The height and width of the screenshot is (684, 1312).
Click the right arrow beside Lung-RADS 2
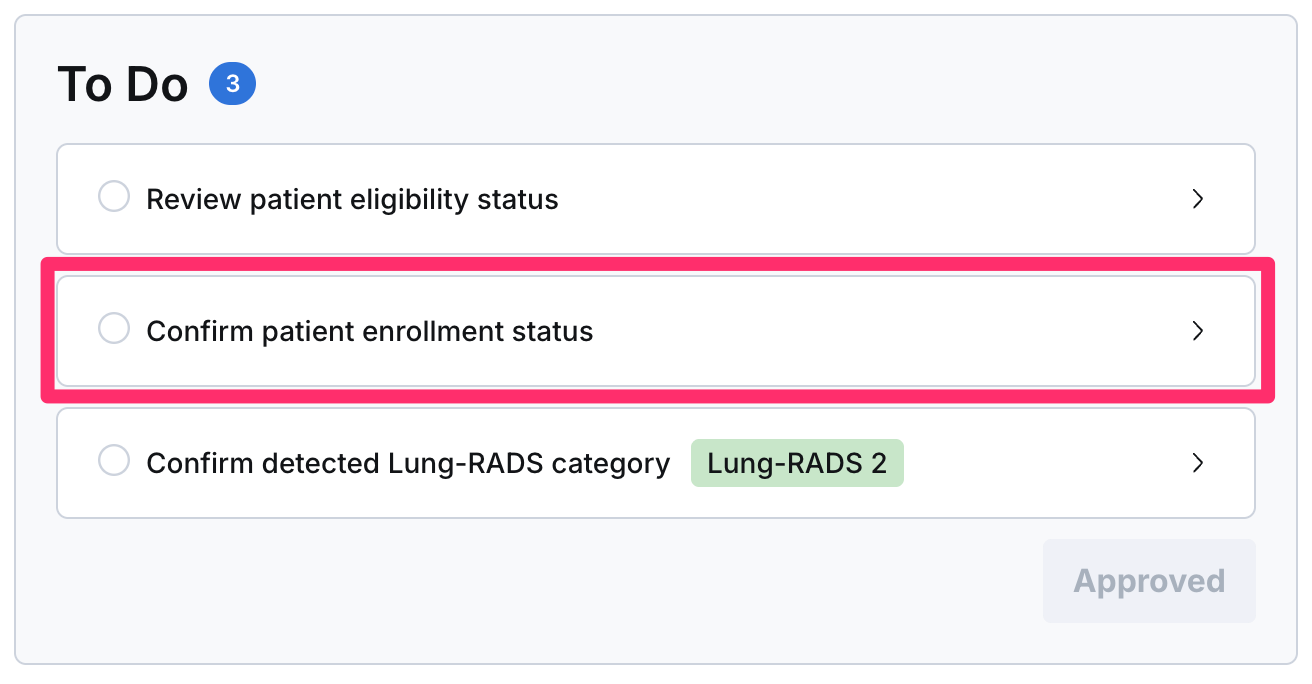(1198, 463)
